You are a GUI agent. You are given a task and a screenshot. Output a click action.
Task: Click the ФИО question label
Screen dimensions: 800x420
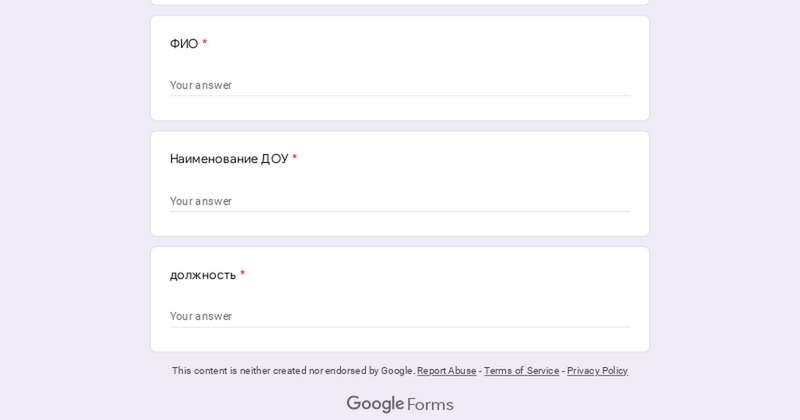[184, 44]
